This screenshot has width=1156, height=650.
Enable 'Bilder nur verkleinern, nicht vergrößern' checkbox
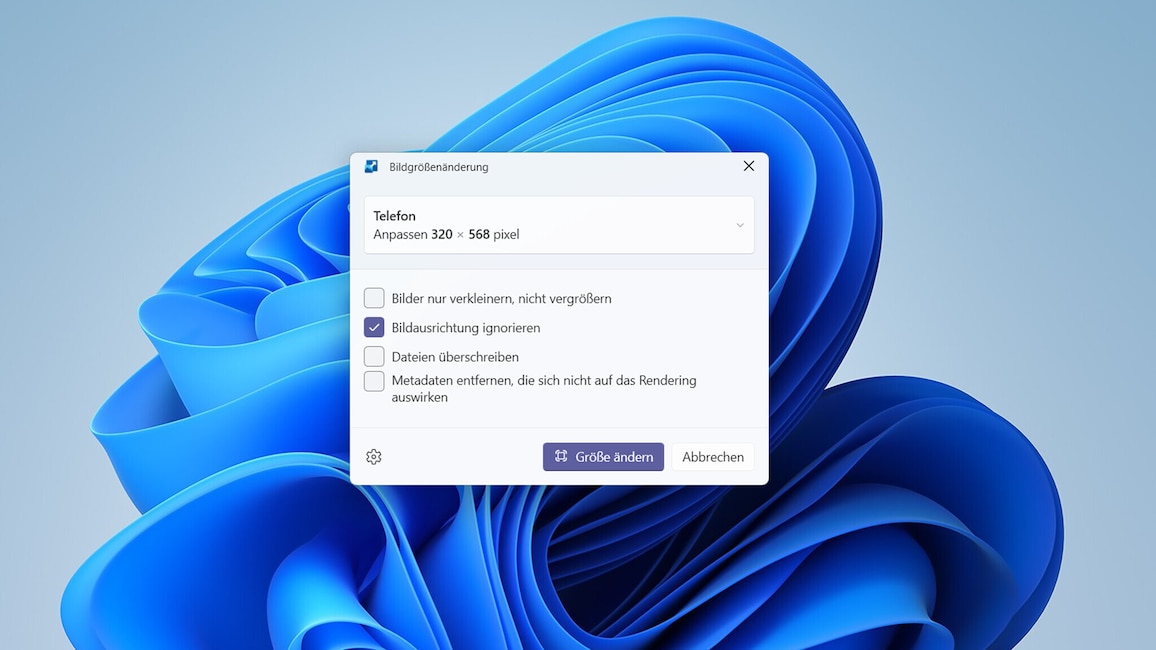click(374, 298)
